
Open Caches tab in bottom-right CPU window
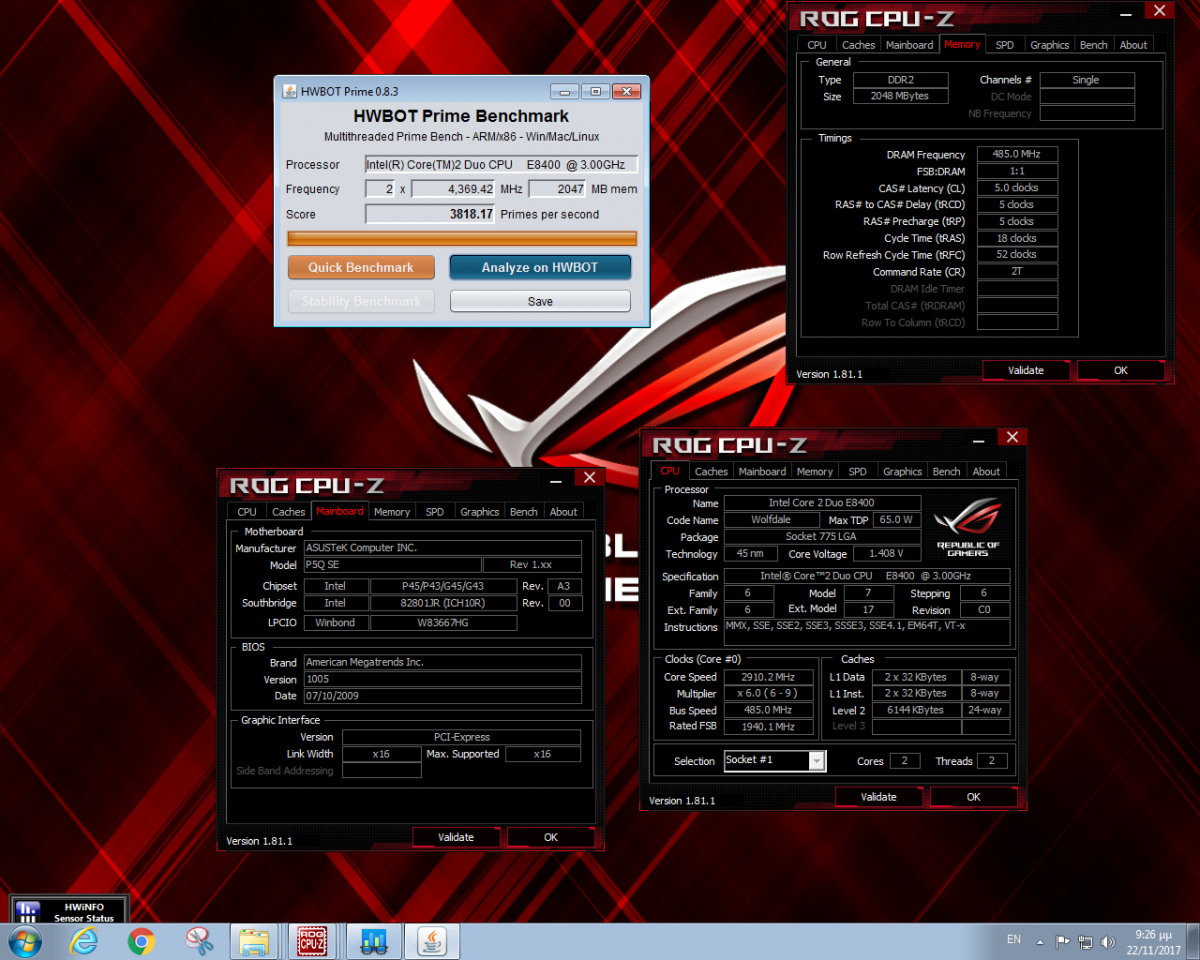[711, 472]
